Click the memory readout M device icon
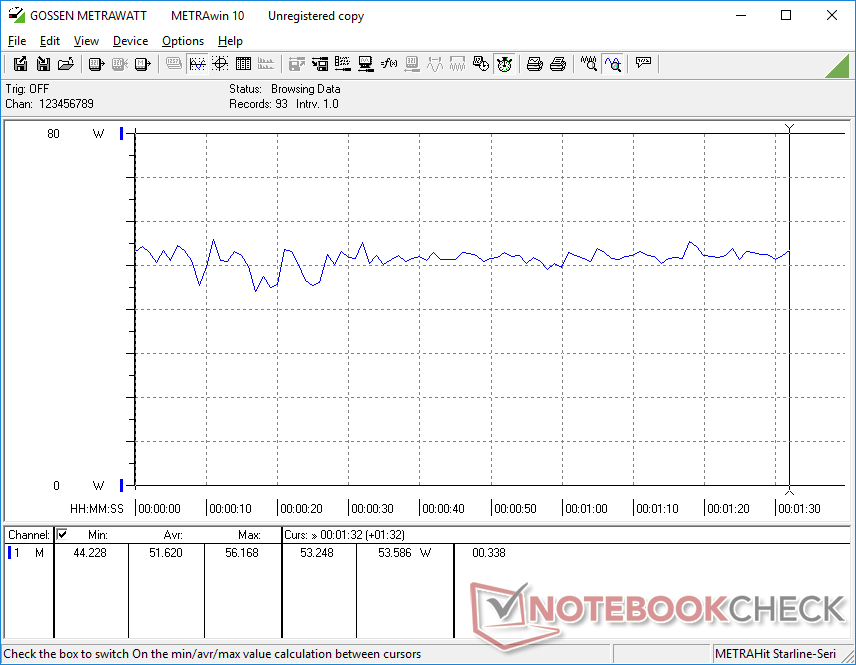856x665 pixels. click(x=142, y=64)
